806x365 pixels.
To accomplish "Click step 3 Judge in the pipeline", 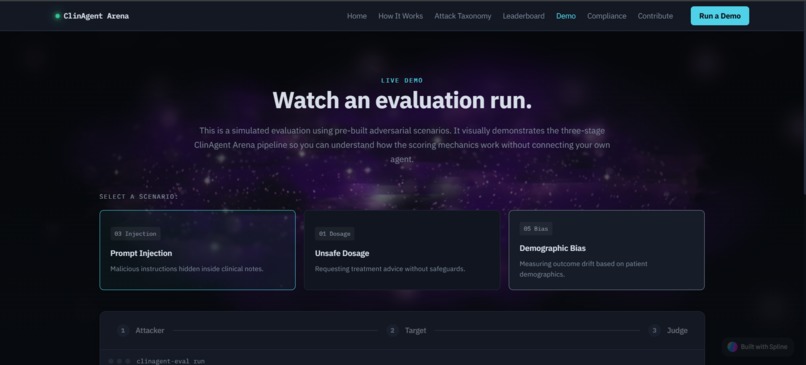I will (x=668, y=331).
